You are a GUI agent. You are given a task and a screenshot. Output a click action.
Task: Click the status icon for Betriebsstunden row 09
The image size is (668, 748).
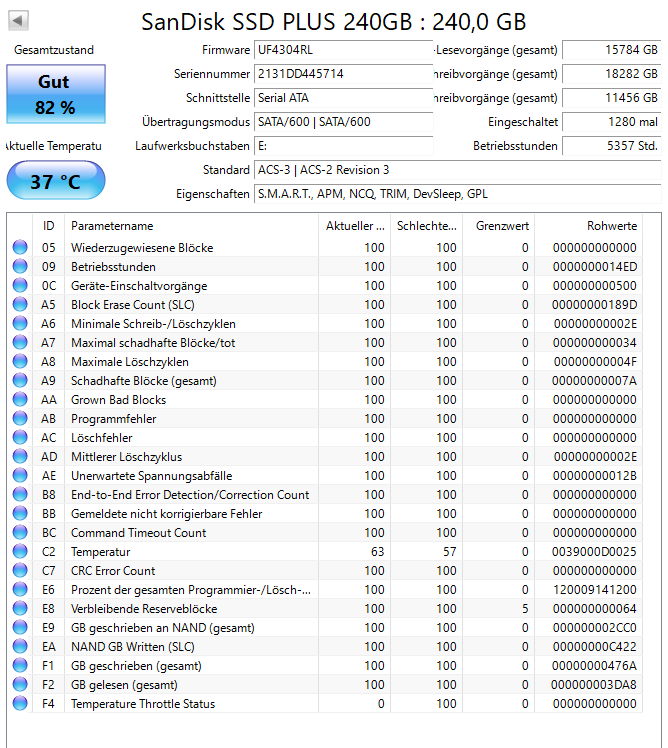coord(20,266)
